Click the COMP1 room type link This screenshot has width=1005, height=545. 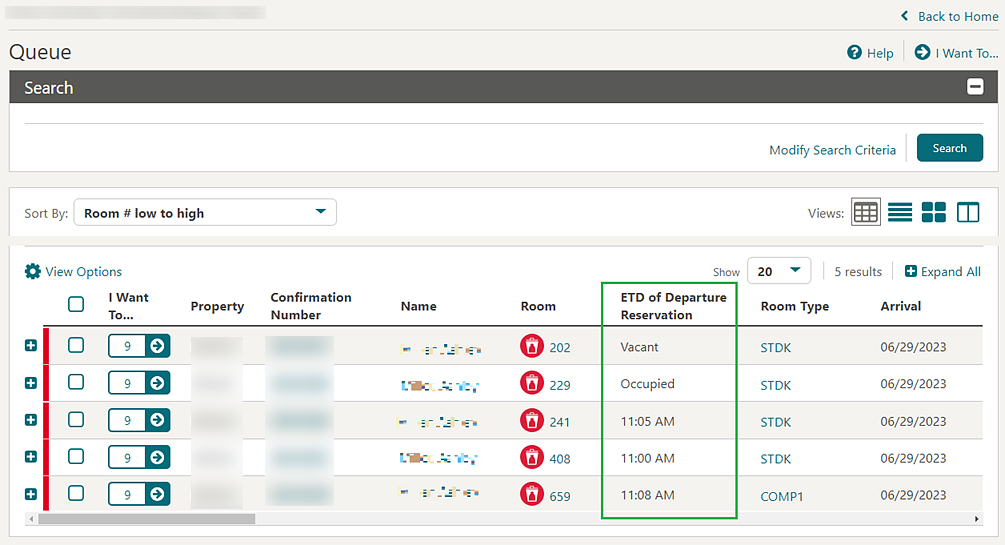click(781, 496)
